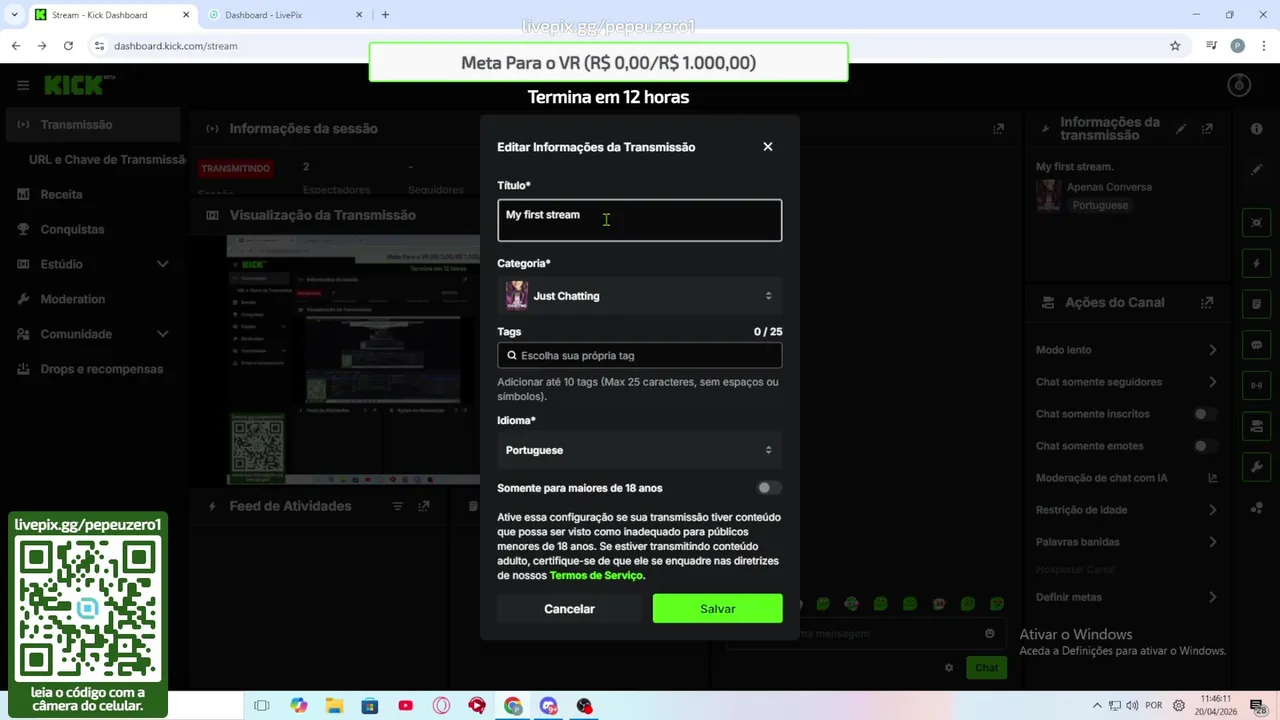Toggle the notes document icon in right rail
Image resolution: width=1280 pixels, height=720 pixels.
(x=1257, y=304)
